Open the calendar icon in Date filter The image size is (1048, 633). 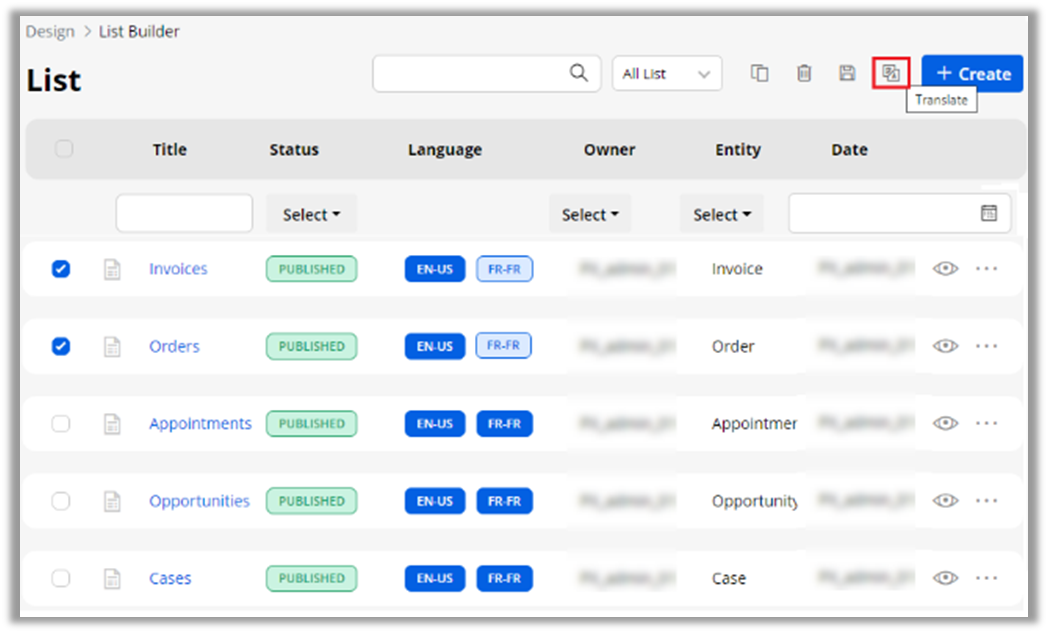[988, 213]
